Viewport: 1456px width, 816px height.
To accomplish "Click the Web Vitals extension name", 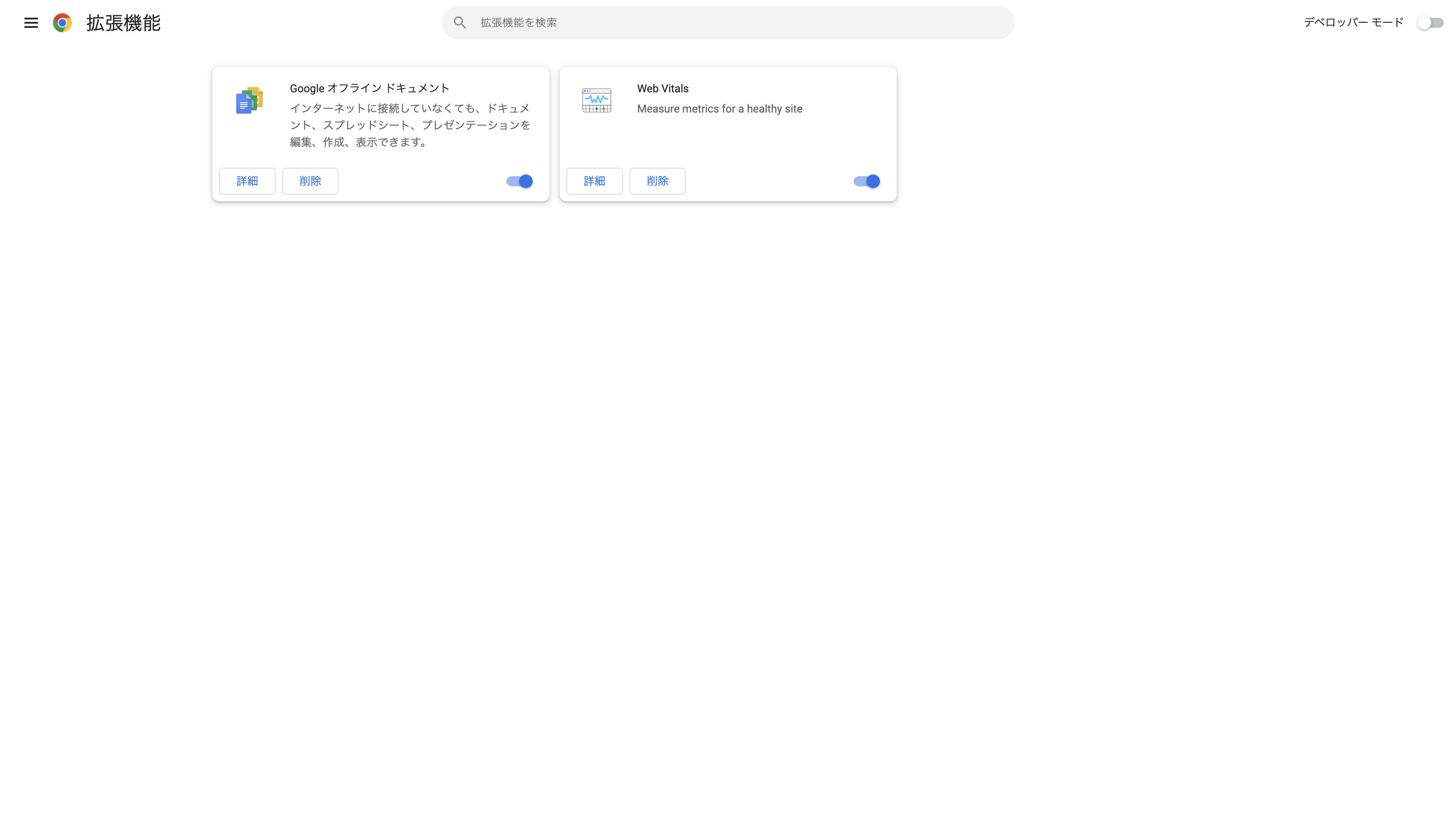I will (662, 88).
